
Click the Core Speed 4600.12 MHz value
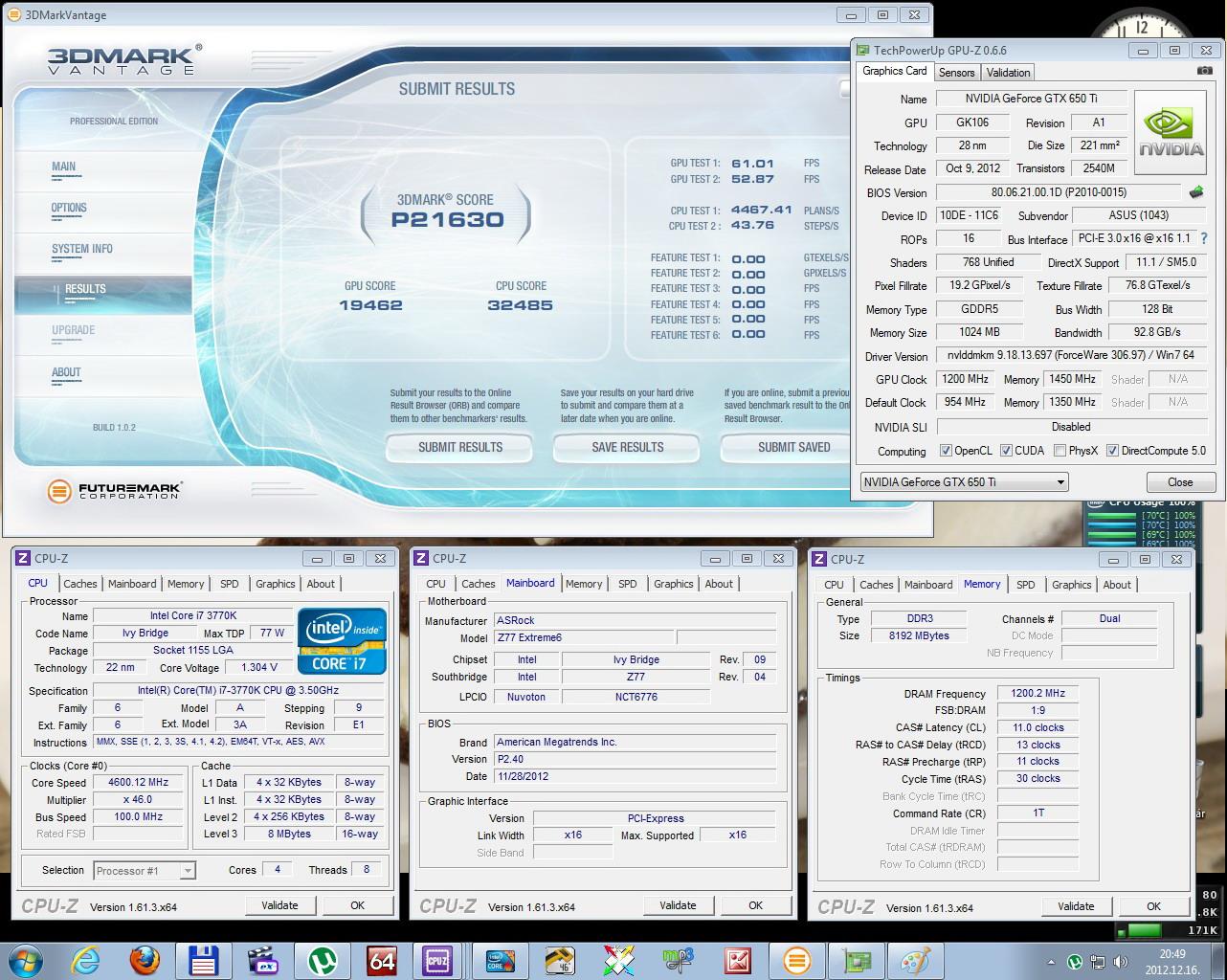[138, 782]
